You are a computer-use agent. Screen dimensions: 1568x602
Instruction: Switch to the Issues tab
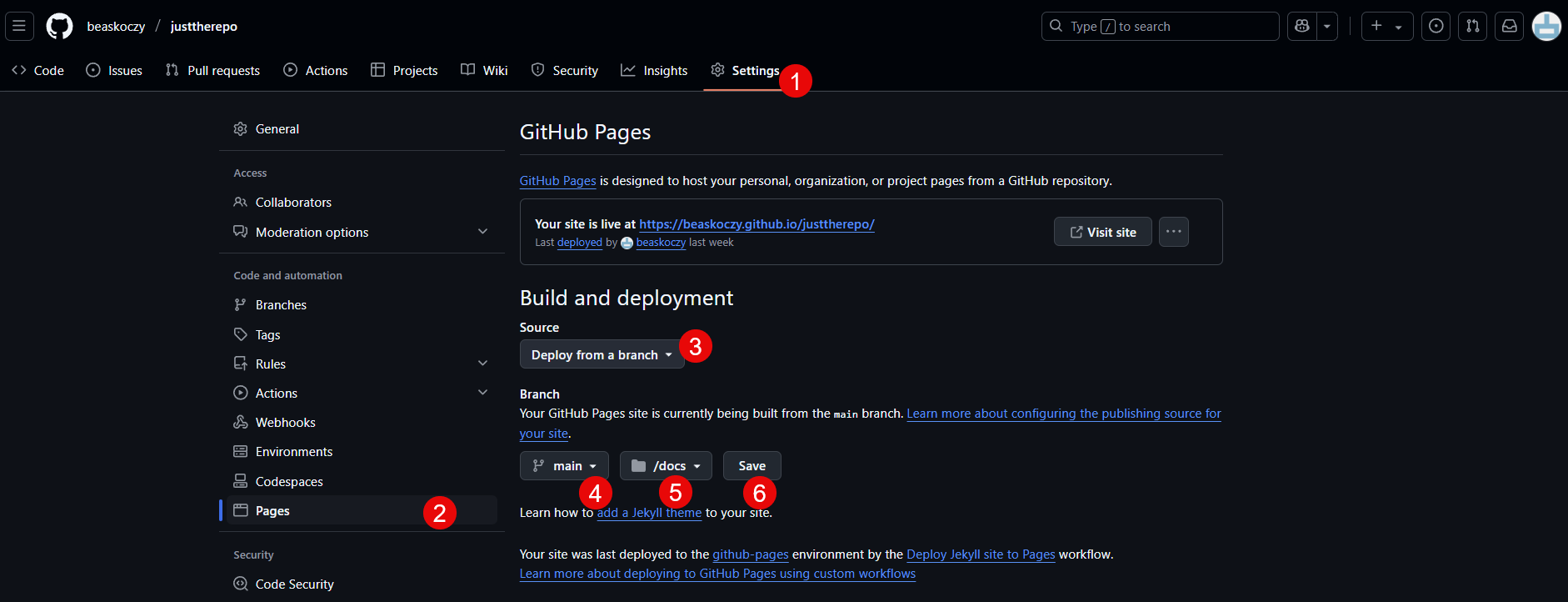[115, 71]
